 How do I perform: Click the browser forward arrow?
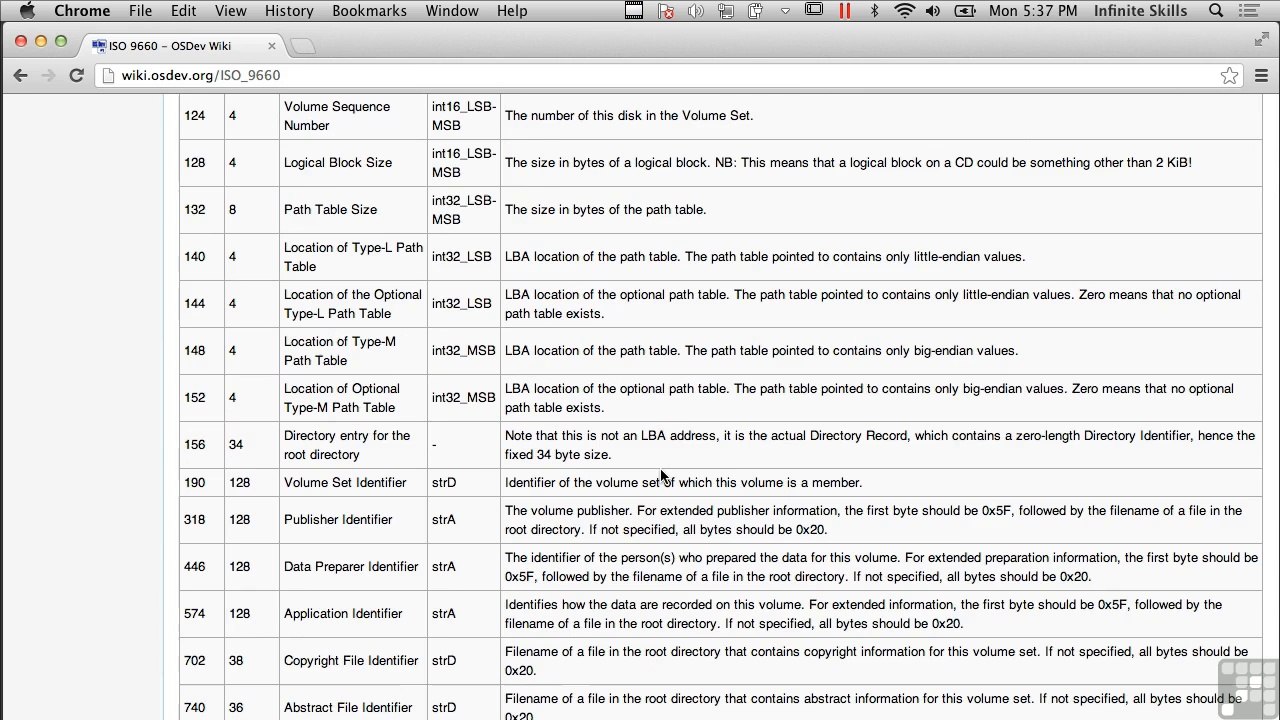click(48, 75)
